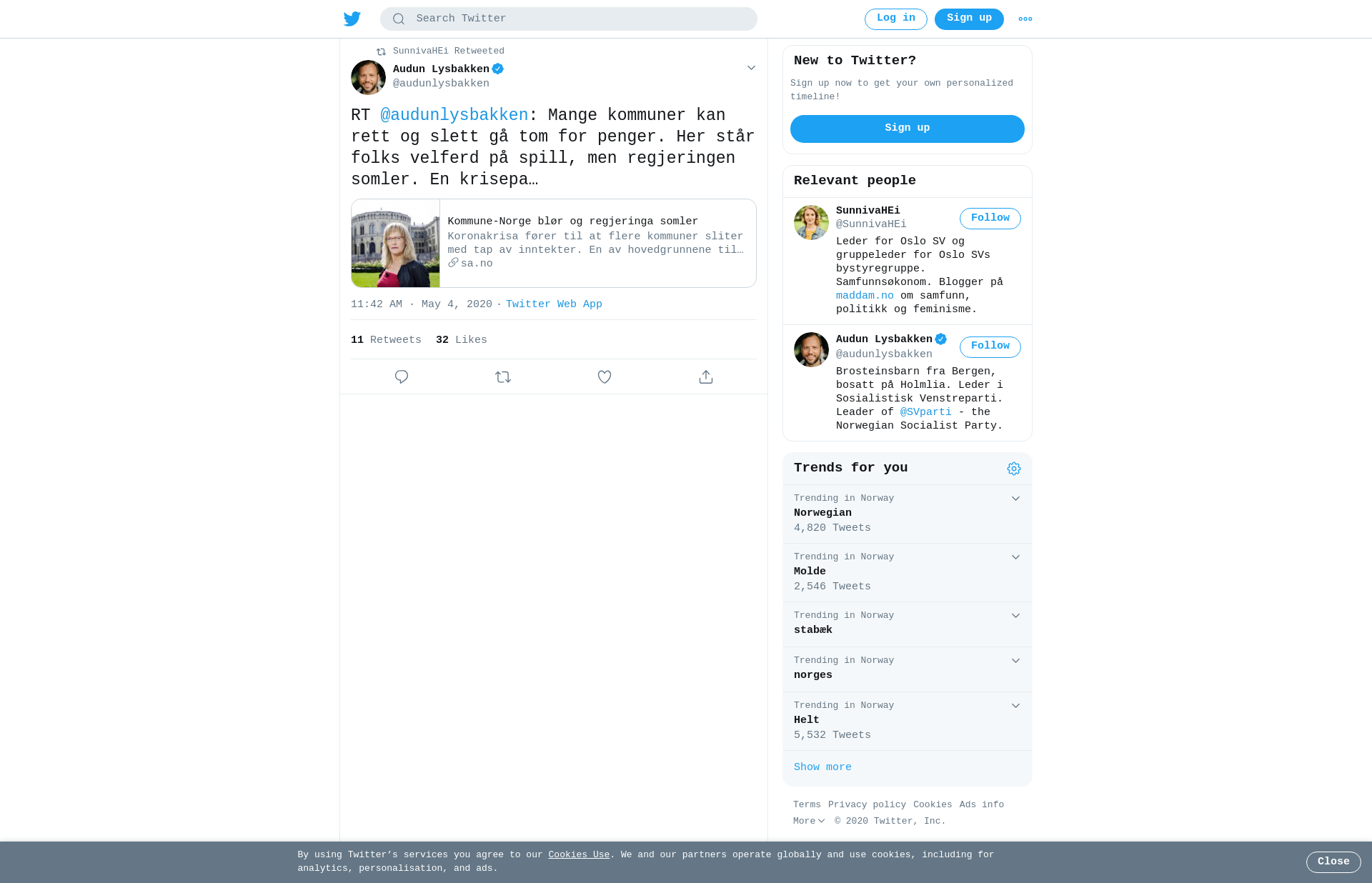Open Trends settings gear icon
Image resolution: width=1372 pixels, height=883 pixels.
(x=1014, y=469)
